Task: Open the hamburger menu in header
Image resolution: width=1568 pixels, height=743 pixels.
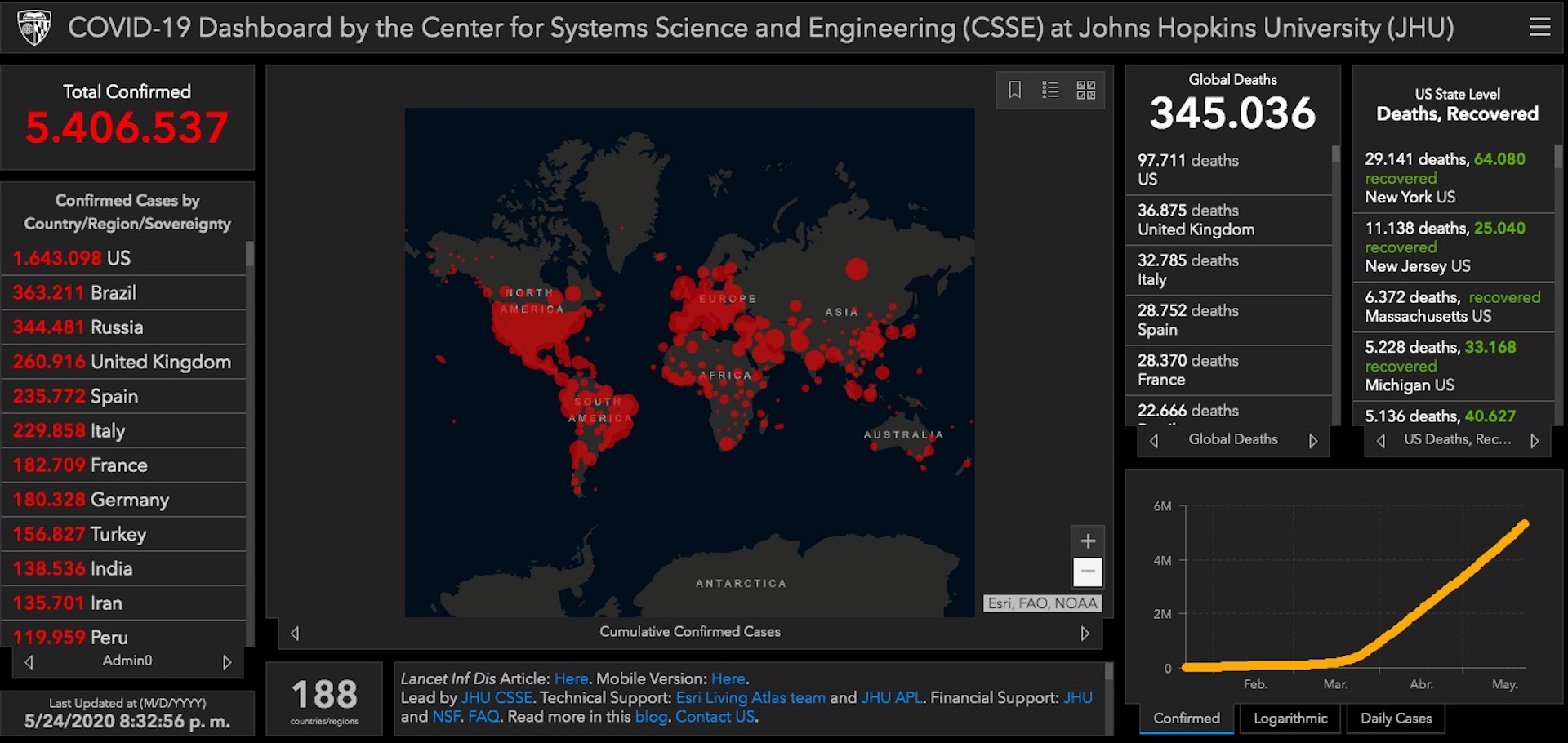Action: tap(1539, 28)
